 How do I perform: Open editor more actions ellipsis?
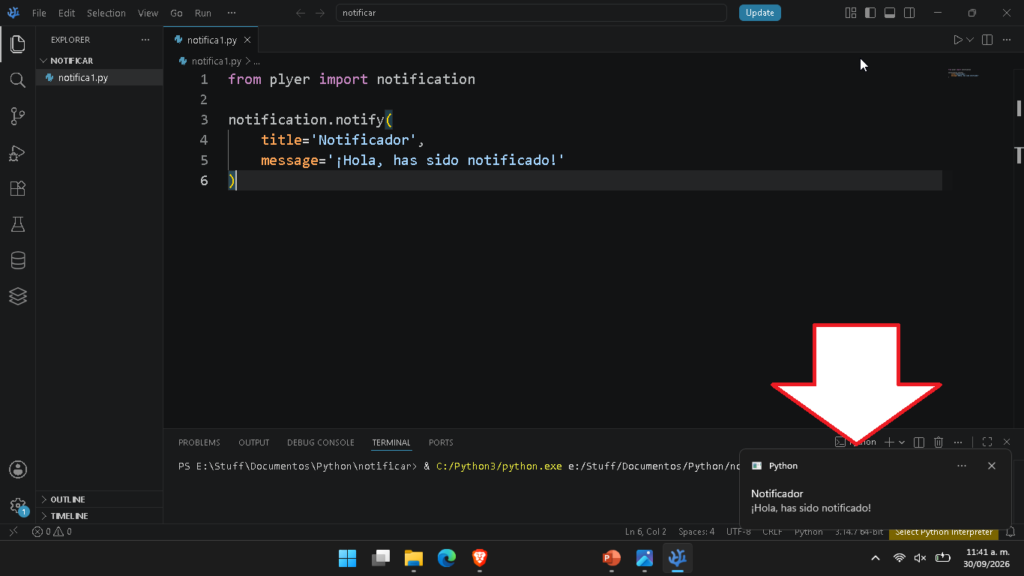point(1007,40)
